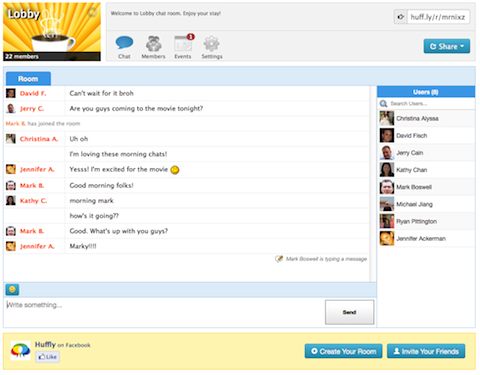This screenshot has height=375, width=480.
Task: Click the link icon beside huff.ly URL
Action: point(400,17)
